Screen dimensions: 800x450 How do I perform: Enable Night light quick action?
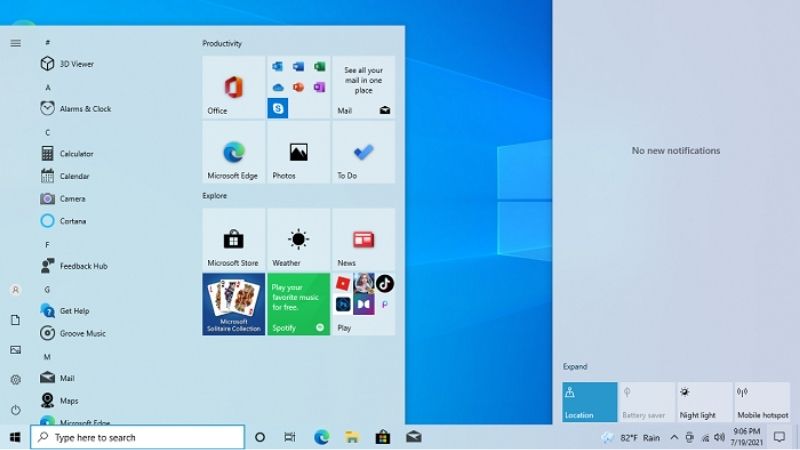(x=704, y=402)
